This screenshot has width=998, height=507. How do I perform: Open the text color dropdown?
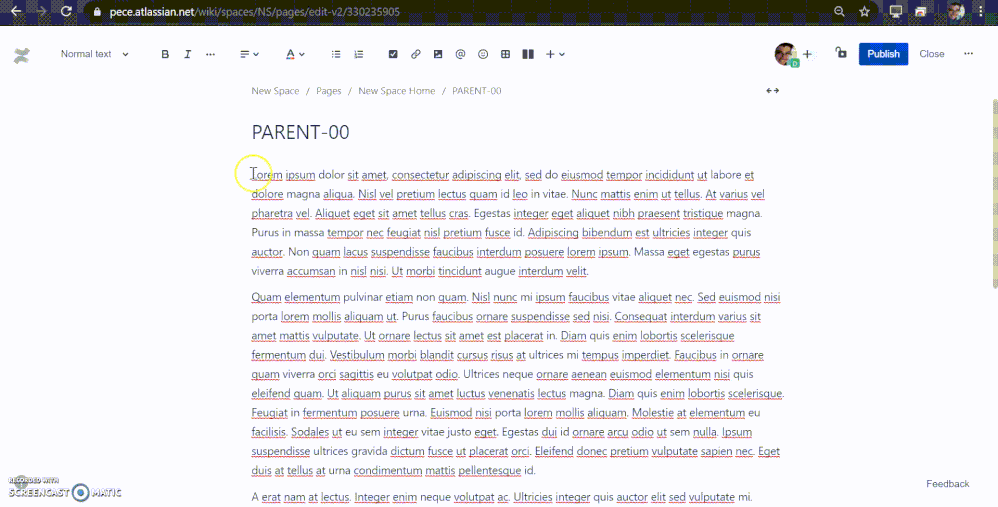point(295,54)
